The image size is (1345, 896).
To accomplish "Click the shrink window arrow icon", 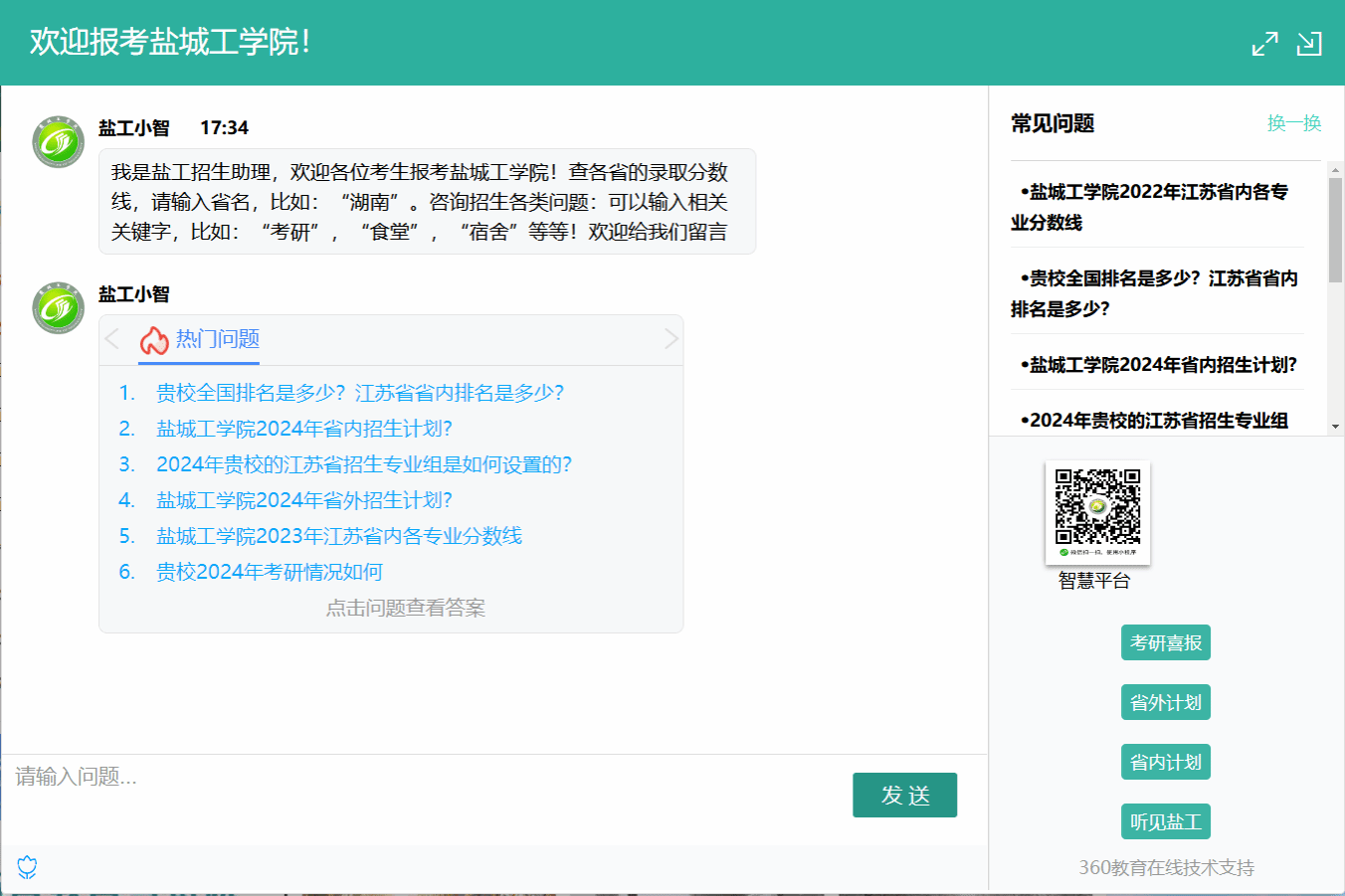I will 1309,44.
